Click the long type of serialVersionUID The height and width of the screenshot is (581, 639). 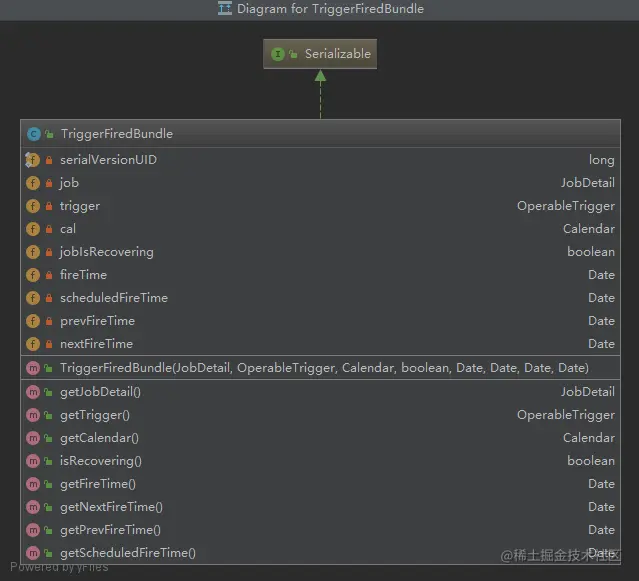[x=602, y=160]
